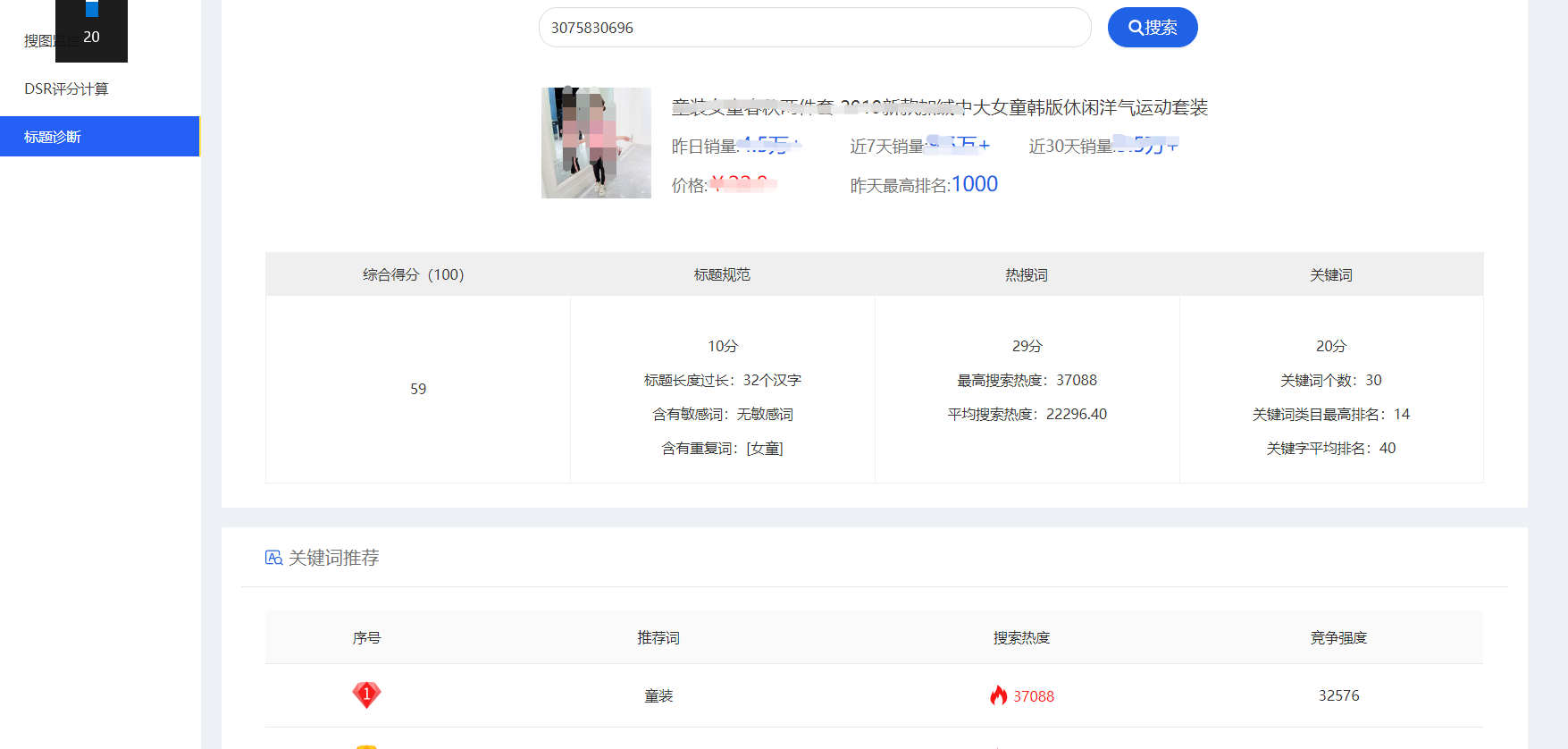Click the 关键词推荐 heading text
Screen dimensions: 1568x749
334,558
